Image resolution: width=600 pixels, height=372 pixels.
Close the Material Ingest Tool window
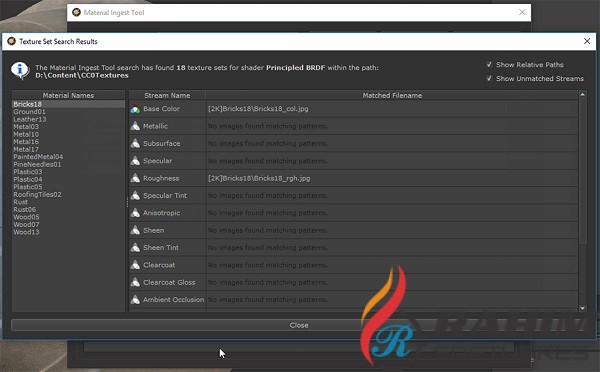[x=522, y=12]
